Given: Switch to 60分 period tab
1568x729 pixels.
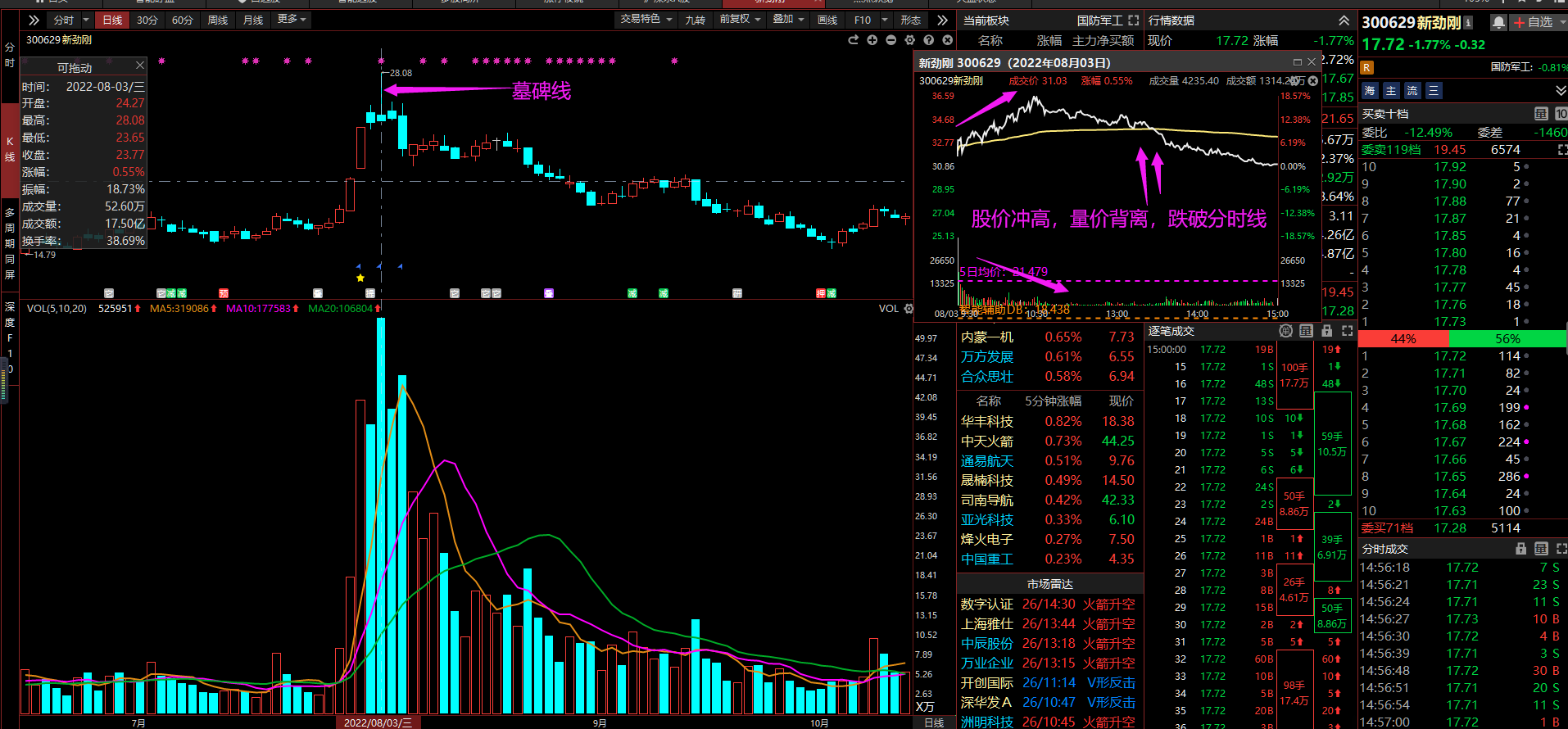Looking at the screenshot, I should 183,20.
